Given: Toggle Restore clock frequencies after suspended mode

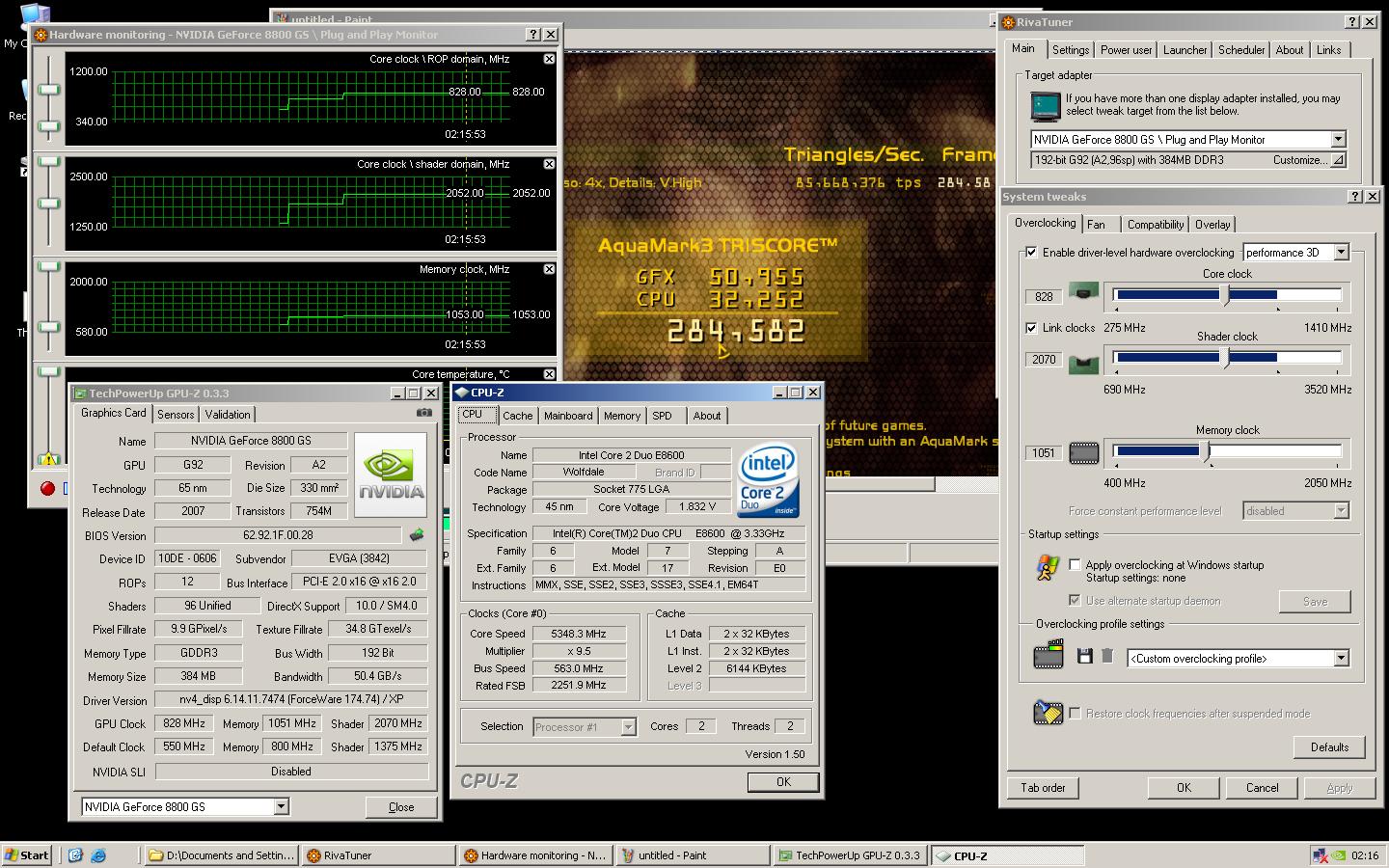Looking at the screenshot, I should (x=1075, y=713).
